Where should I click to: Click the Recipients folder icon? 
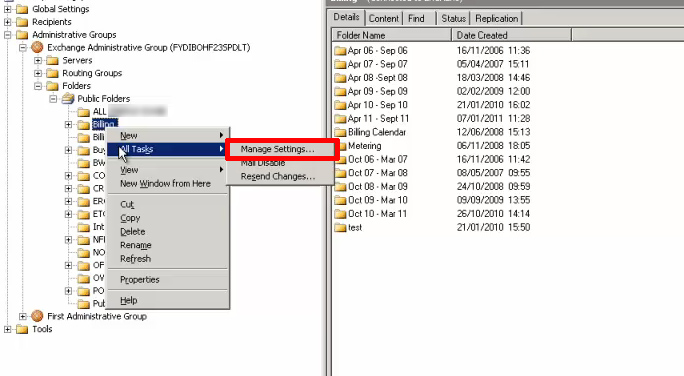pos(22,22)
